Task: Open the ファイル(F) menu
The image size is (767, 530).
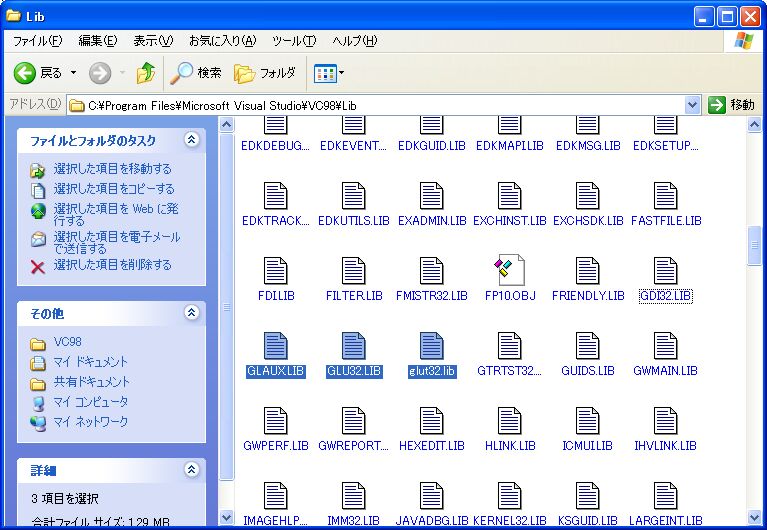Action: (x=38, y=41)
